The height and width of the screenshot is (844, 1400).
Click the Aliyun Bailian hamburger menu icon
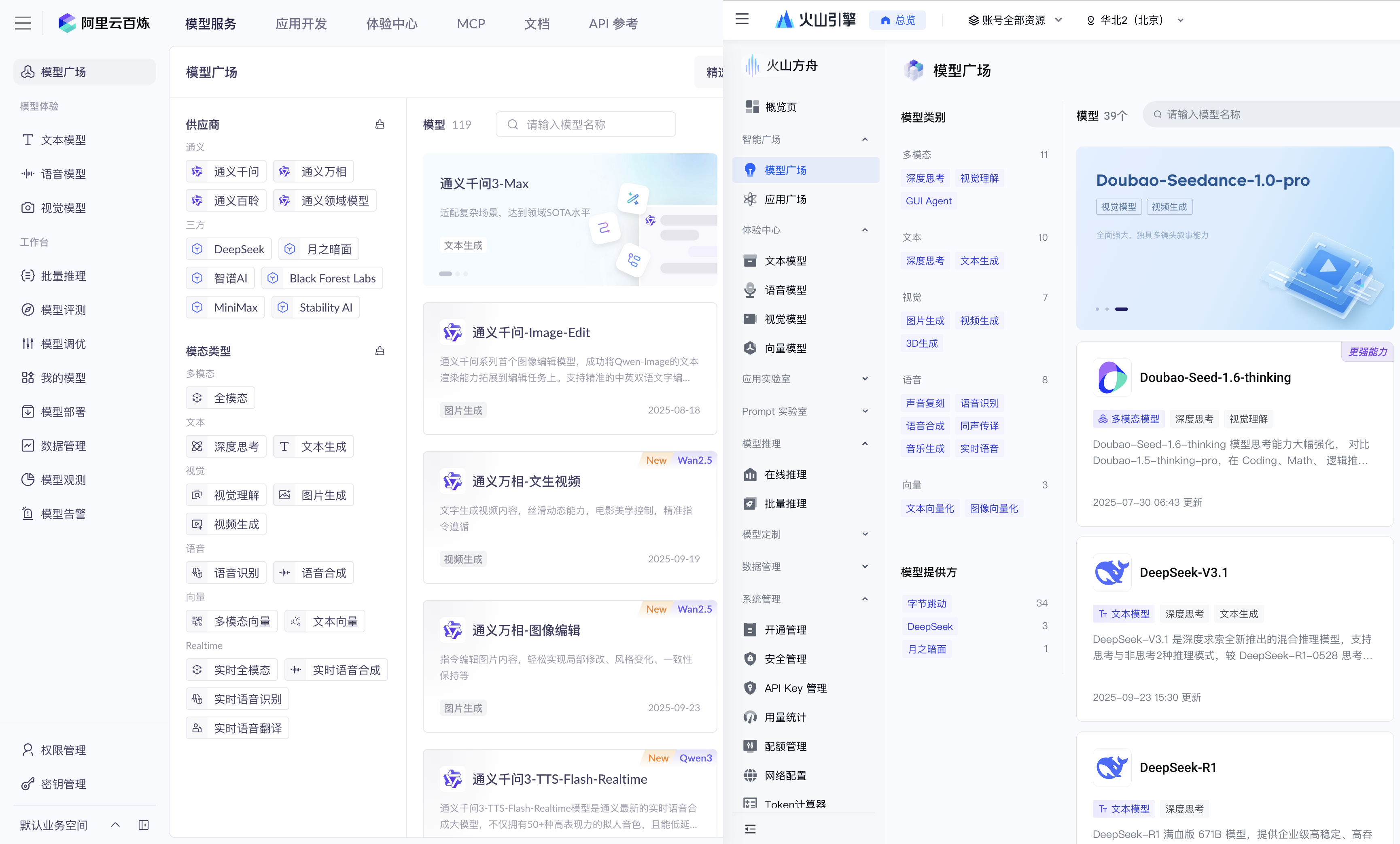pyautogui.click(x=23, y=23)
